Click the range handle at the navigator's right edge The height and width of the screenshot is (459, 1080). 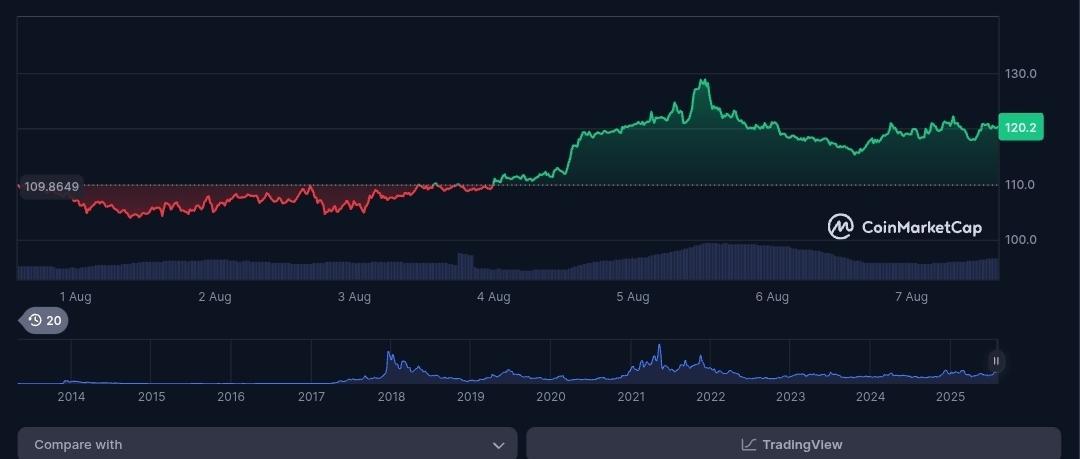(995, 361)
